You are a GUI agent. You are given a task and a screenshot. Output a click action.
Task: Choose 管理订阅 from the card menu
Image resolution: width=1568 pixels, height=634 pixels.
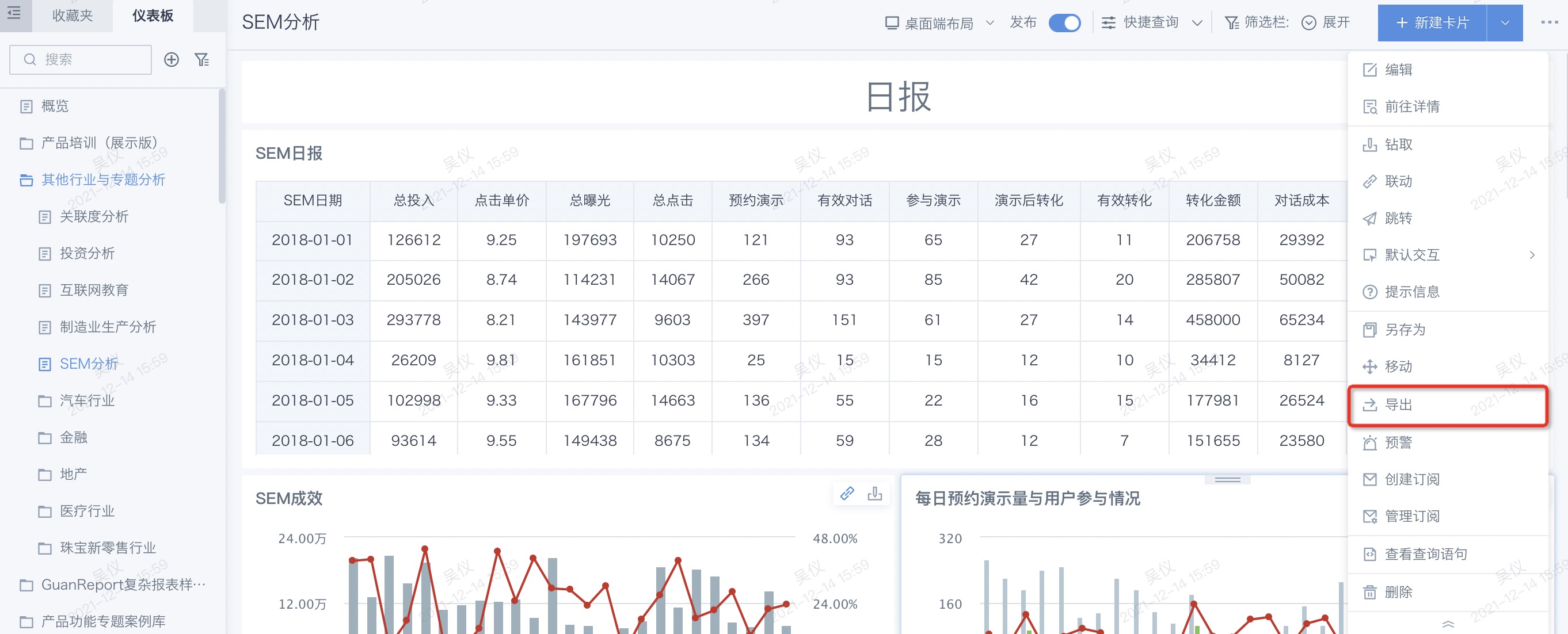pos(1448,517)
